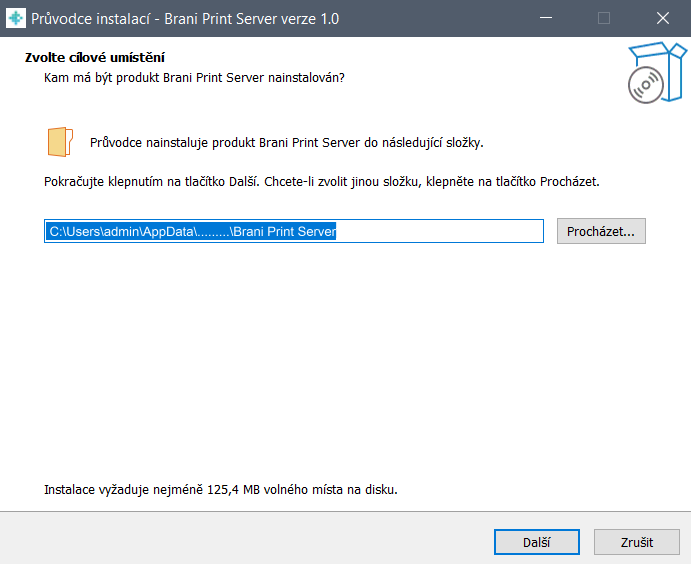This screenshot has width=691, height=564.
Task: Click the heading "Zvolte cílové umístění"
Action: tap(95, 58)
